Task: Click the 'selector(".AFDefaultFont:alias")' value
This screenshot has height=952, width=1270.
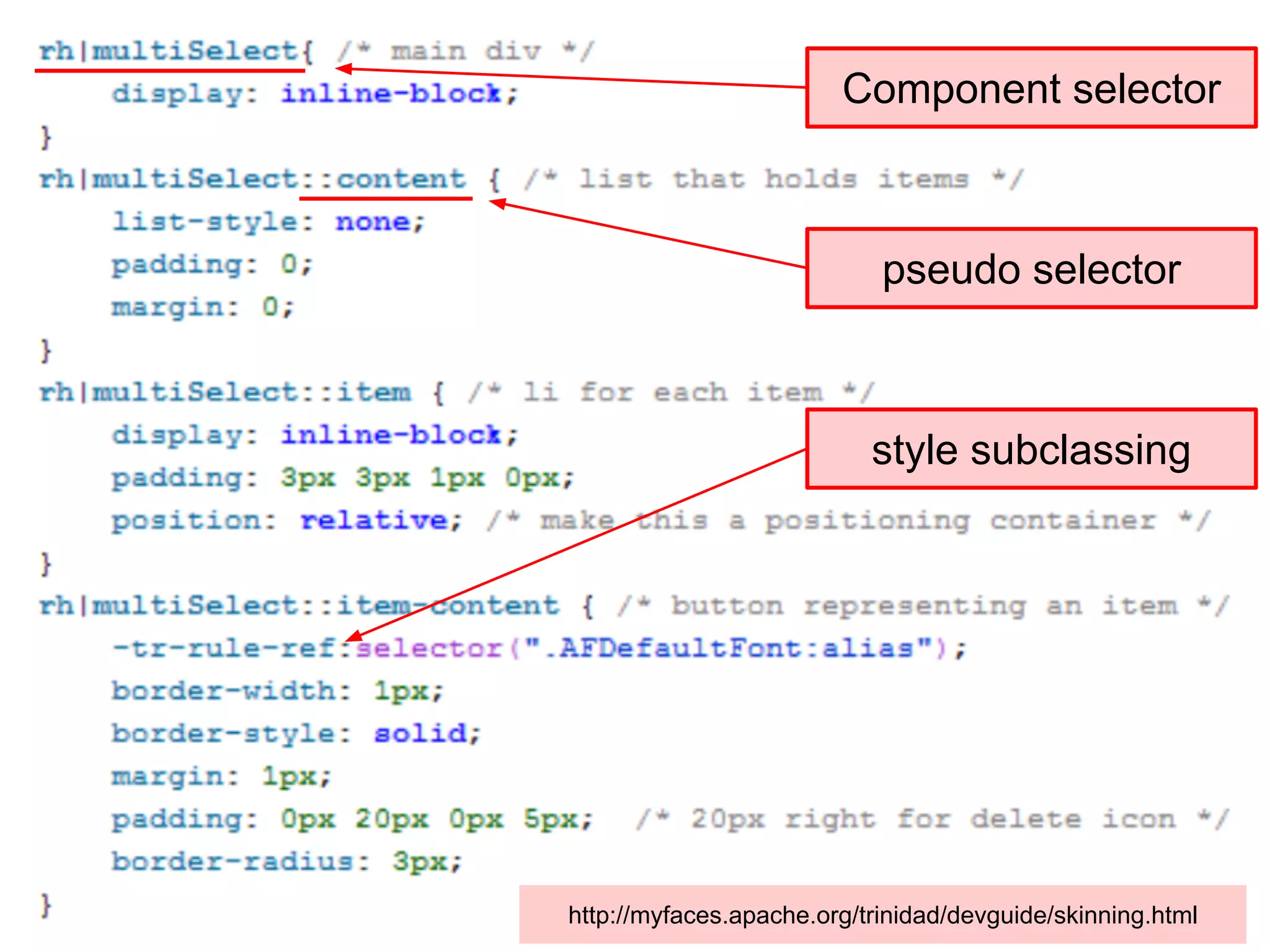Action: pos(652,649)
